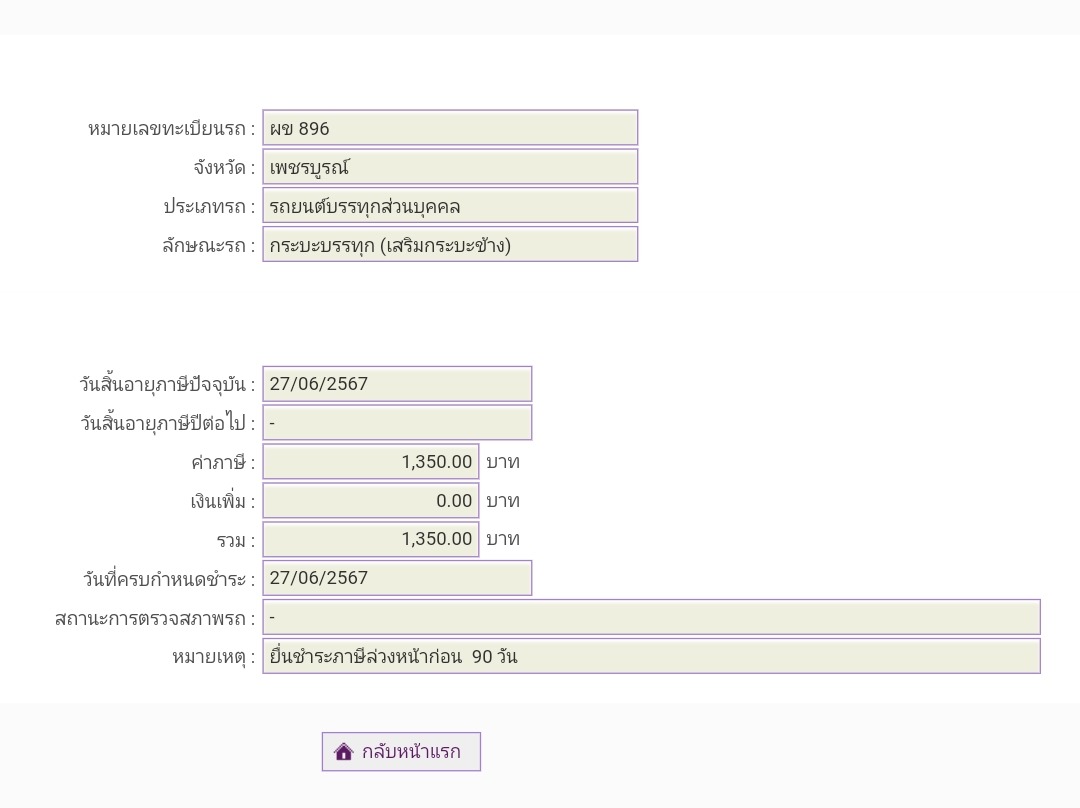1080x808 pixels.
Task: Click the label จังหวัด
Action: point(224,167)
